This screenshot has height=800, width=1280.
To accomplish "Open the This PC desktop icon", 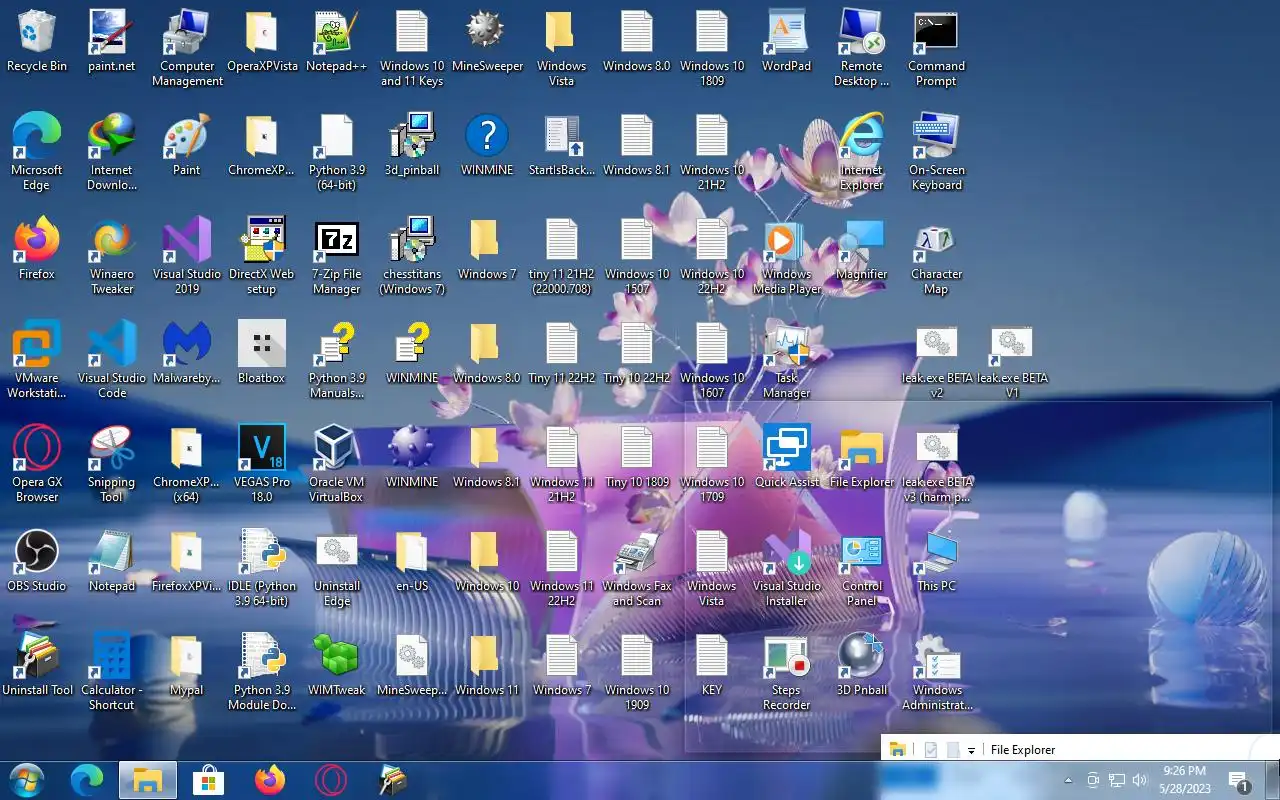I will pos(937,561).
